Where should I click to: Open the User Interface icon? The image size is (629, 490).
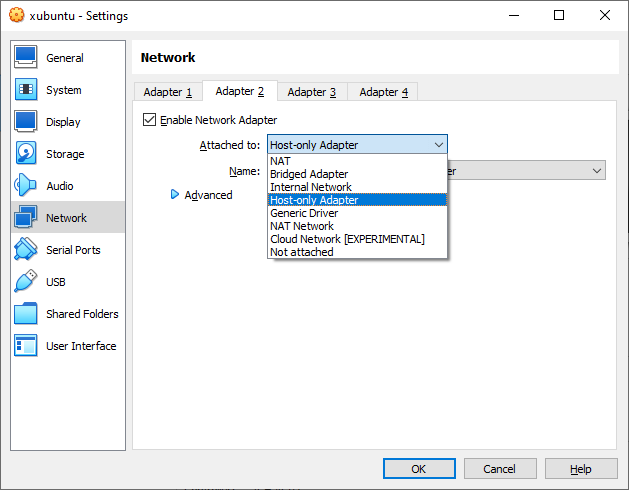click(x=26, y=346)
